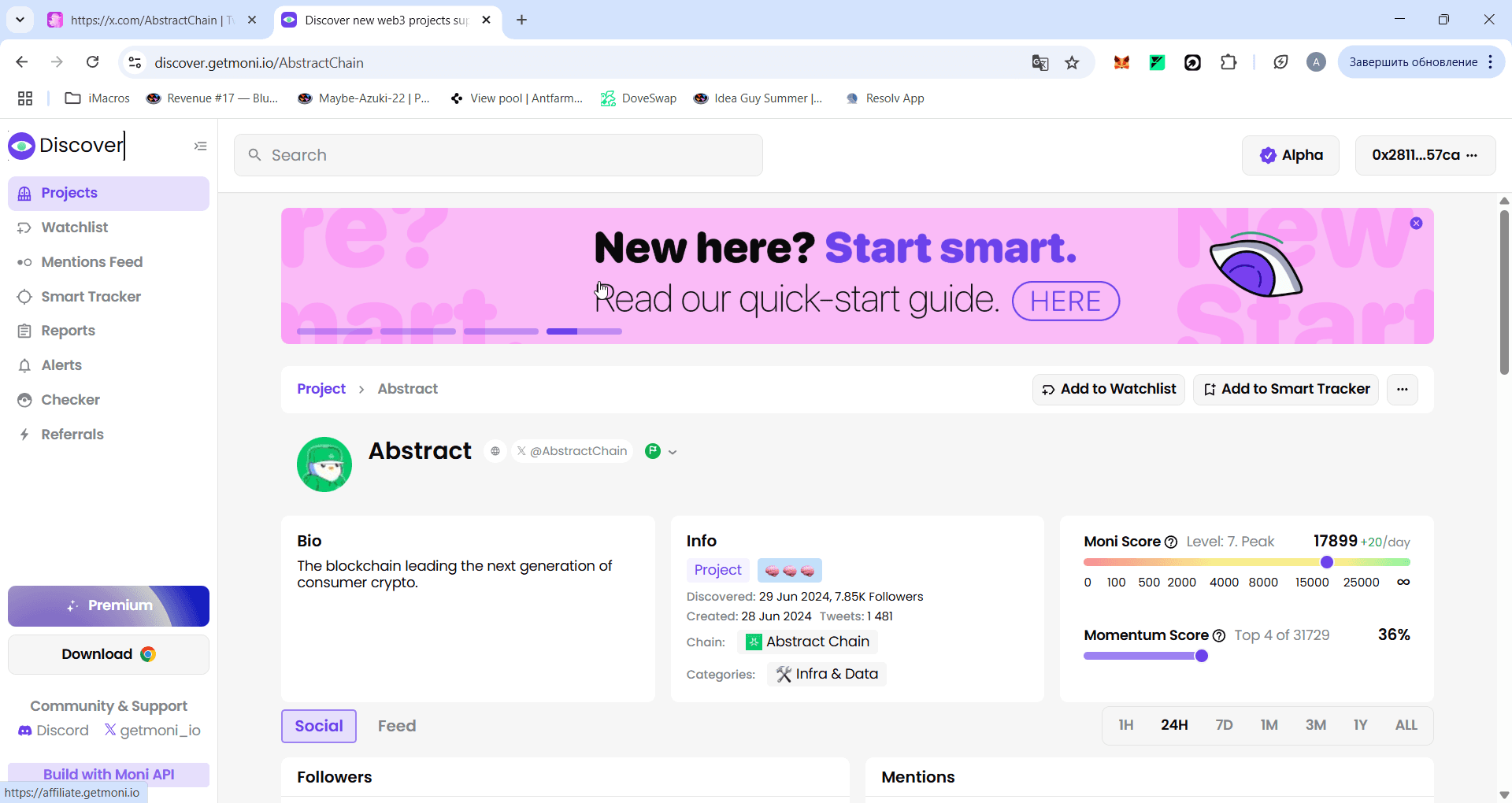Open the tab search dropdown arrow

(20, 20)
